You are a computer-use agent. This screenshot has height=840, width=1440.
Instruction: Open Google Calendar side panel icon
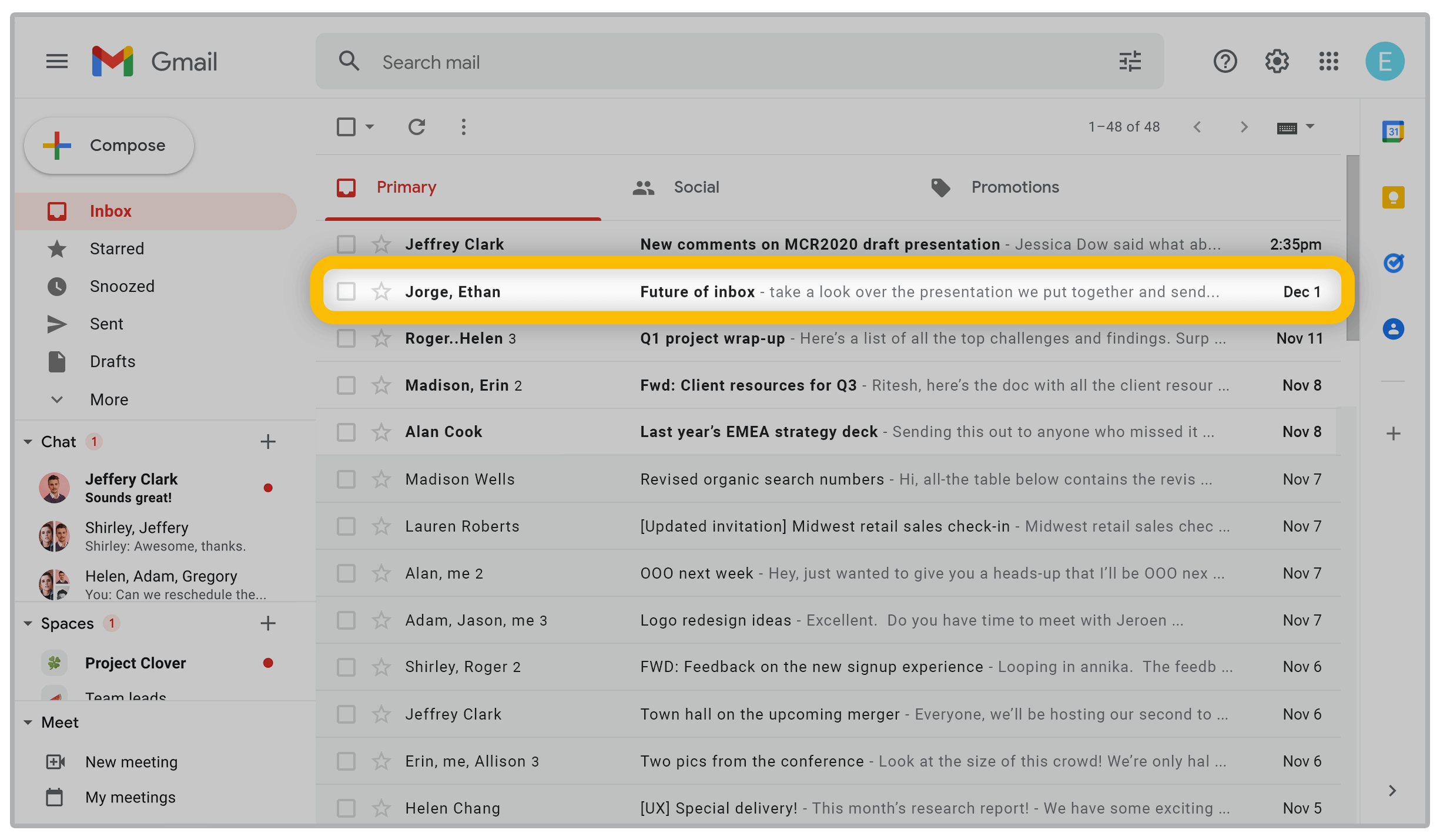tap(1392, 132)
